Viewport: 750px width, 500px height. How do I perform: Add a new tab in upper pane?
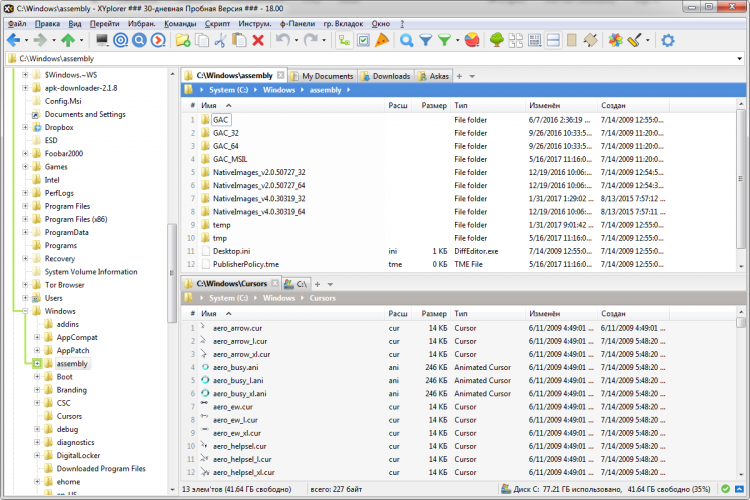pos(459,76)
